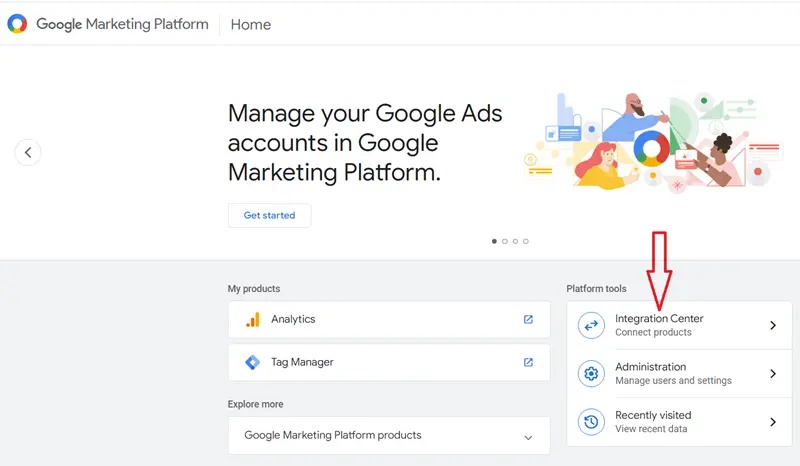Click the 'Manage your Google Ads accounts' headline

tap(365, 142)
